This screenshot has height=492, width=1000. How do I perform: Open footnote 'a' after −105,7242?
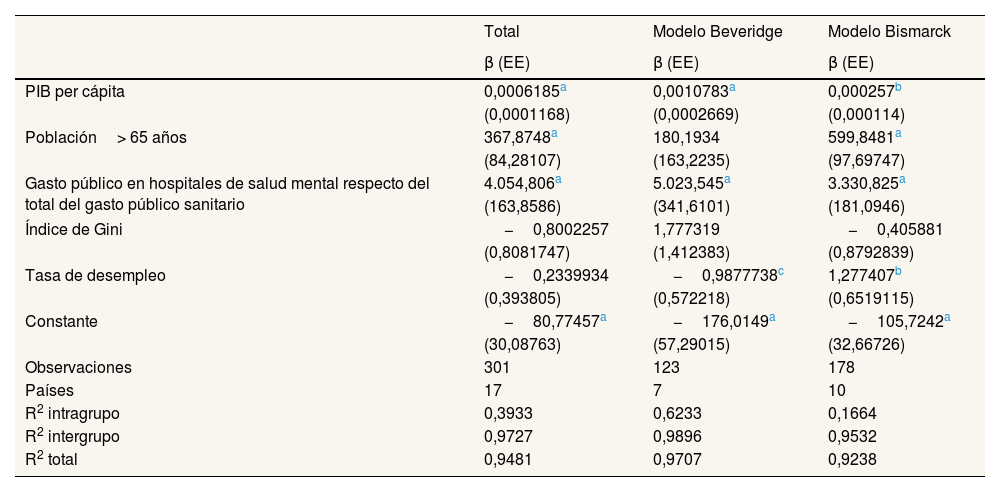tap(947, 317)
